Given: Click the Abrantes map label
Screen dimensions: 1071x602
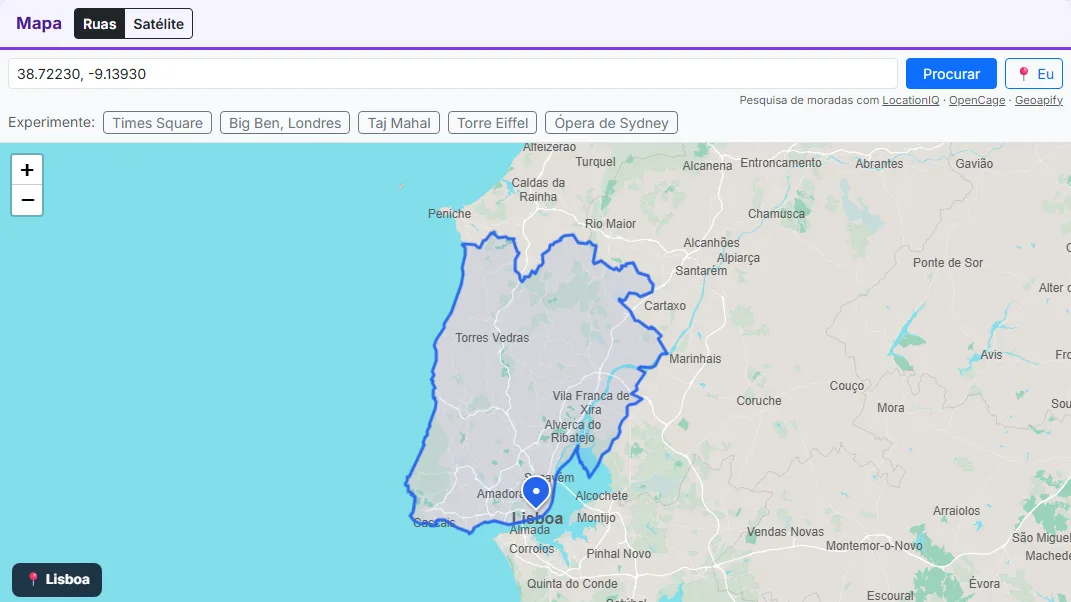Looking at the screenshot, I should (880, 164).
